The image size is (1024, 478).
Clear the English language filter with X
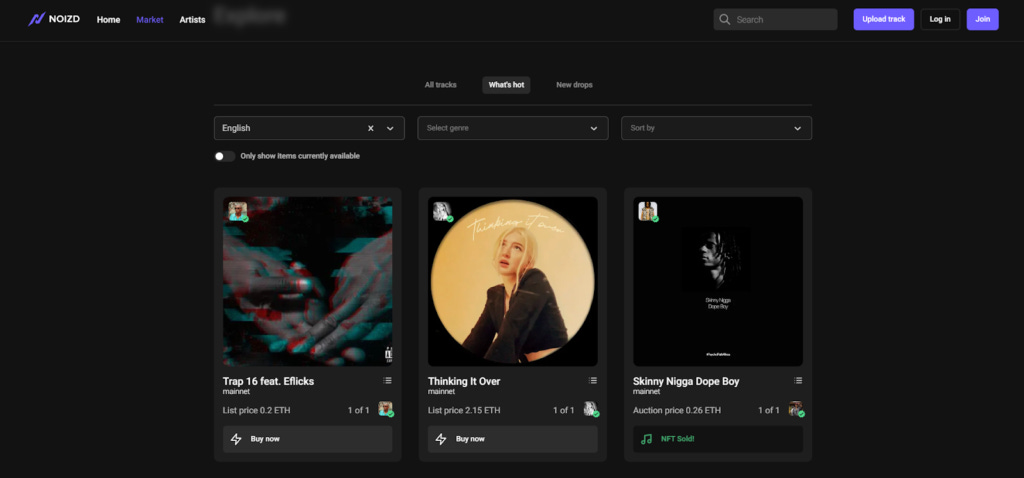tap(370, 128)
